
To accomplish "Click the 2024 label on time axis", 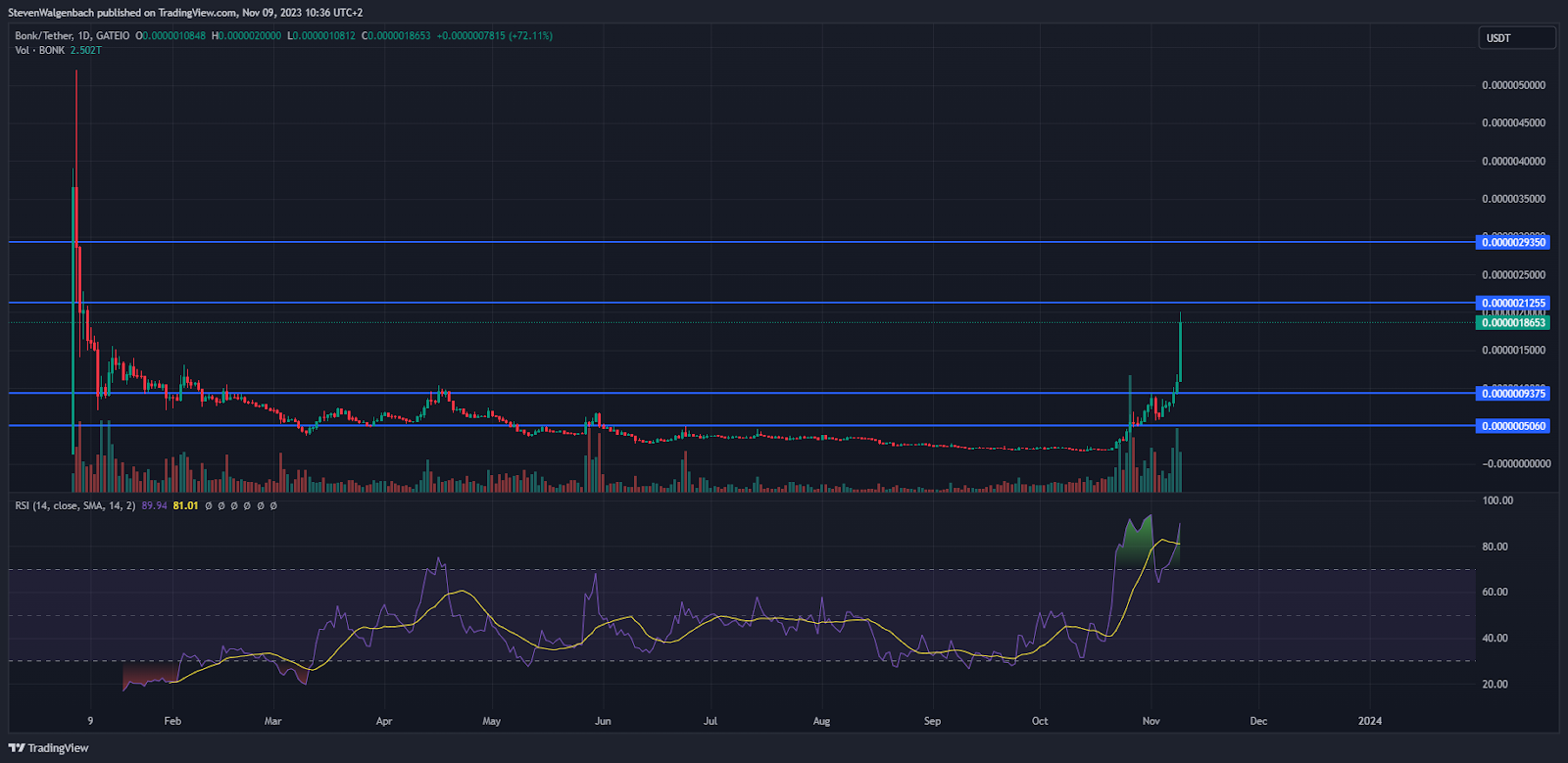I will tap(1369, 721).
